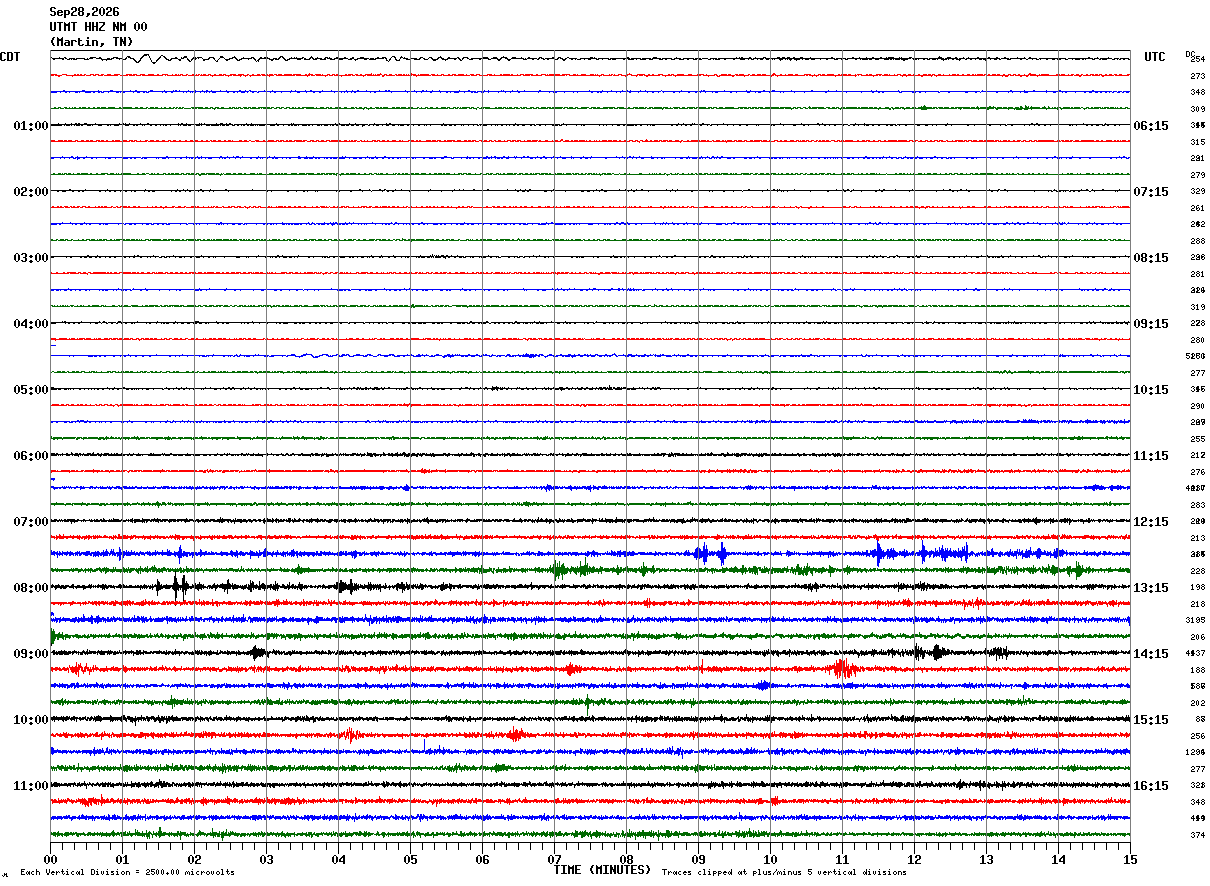This screenshot has height=886, width=1210.
Task: Select the 08:00 CDT row label
Action: click(x=31, y=588)
